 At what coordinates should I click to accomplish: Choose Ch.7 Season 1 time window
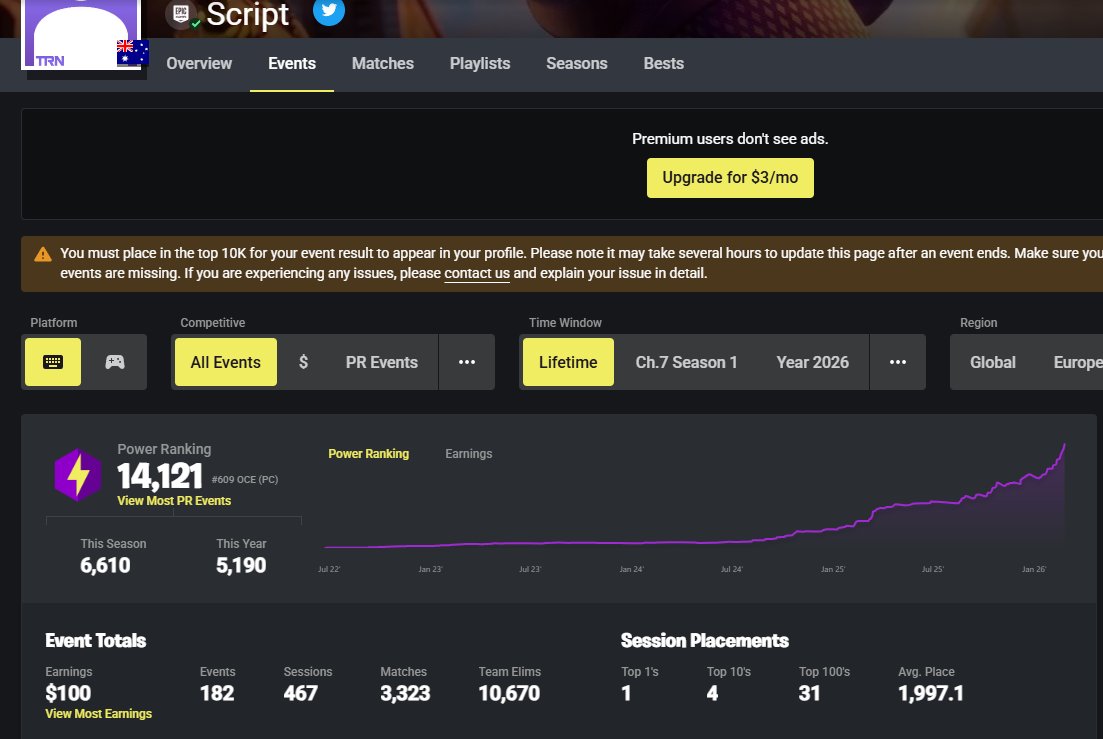coord(687,362)
